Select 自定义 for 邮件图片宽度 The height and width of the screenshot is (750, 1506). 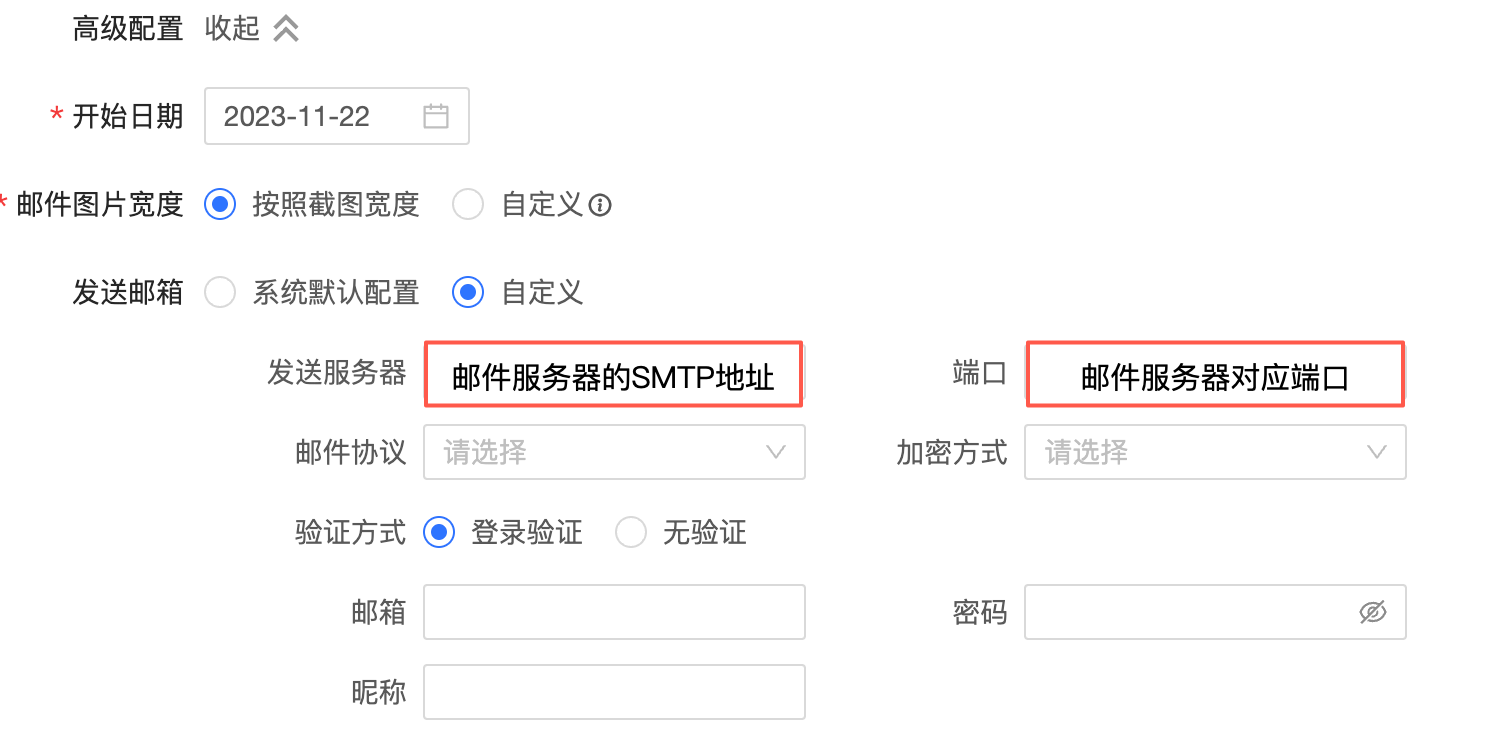[x=468, y=205]
